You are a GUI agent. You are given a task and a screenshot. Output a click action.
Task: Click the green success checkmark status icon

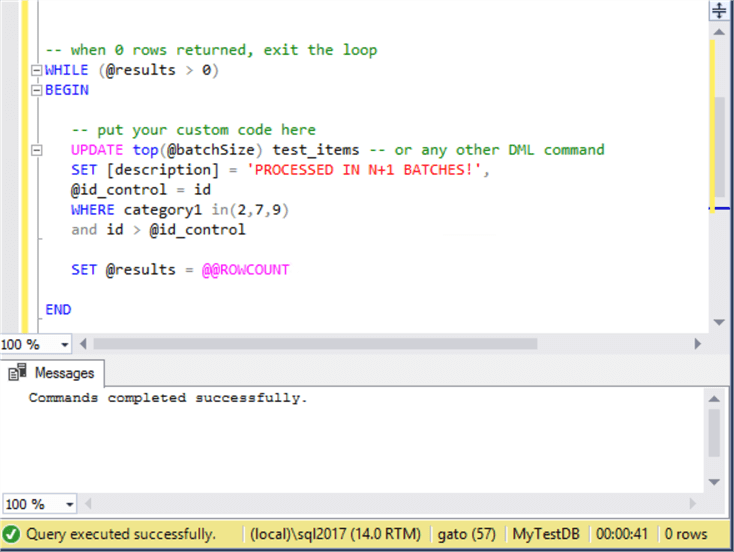pyautogui.click(x=11, y=534)
